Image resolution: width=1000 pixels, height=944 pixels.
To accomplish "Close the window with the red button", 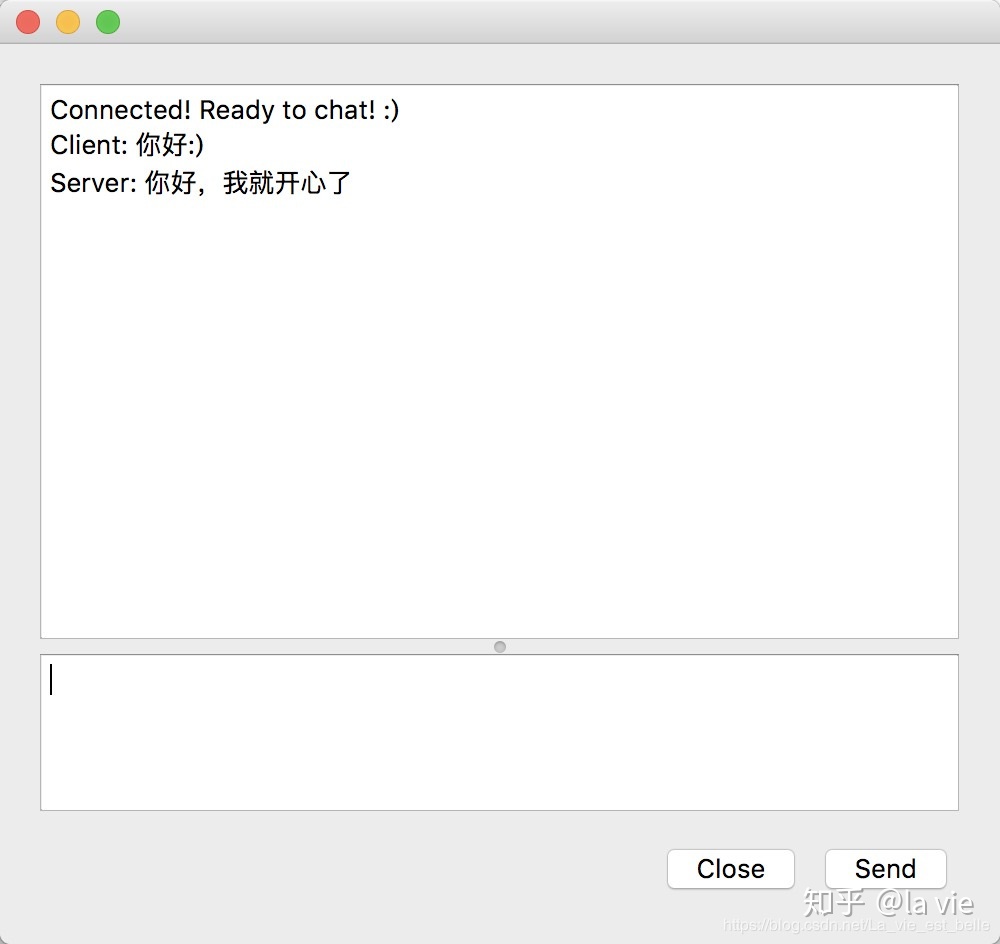I will pos(28,22).
